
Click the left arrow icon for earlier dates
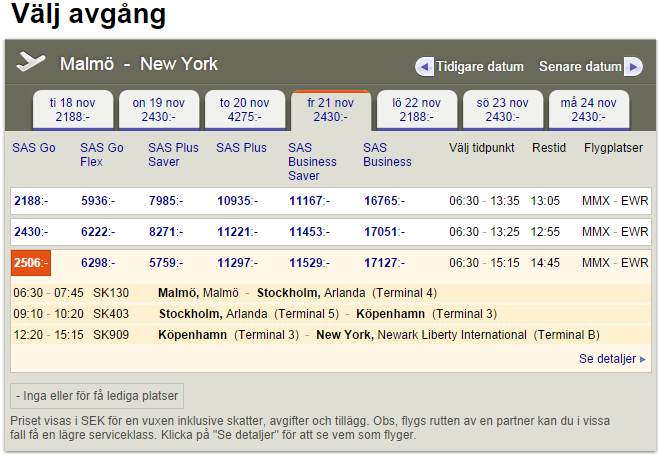coord(424,67)
